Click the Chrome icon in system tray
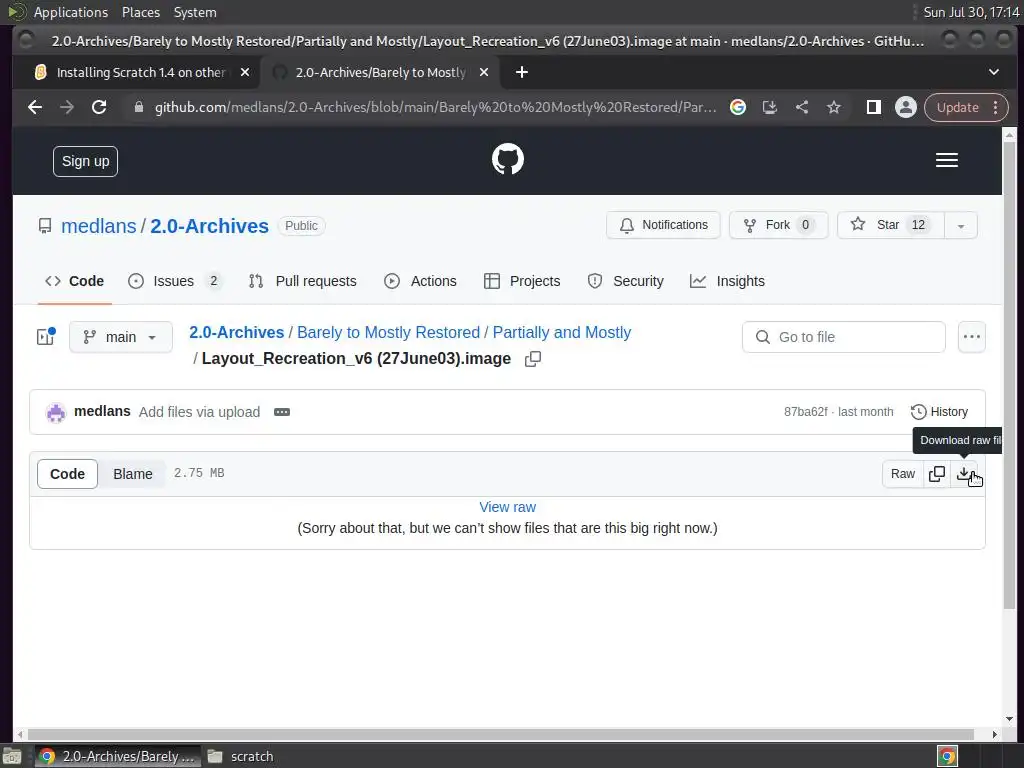 [947, 756]
